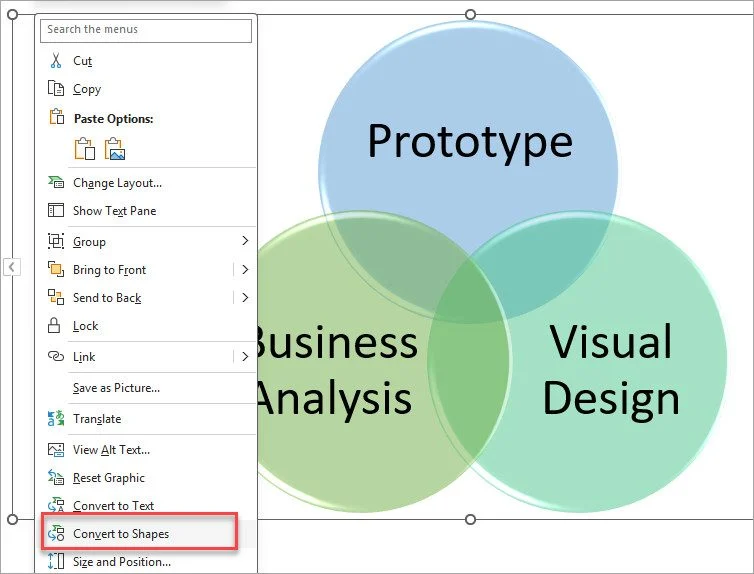Open the SmartArt text pane side arrow
754x574 pixels.
[x=12, y=266]
